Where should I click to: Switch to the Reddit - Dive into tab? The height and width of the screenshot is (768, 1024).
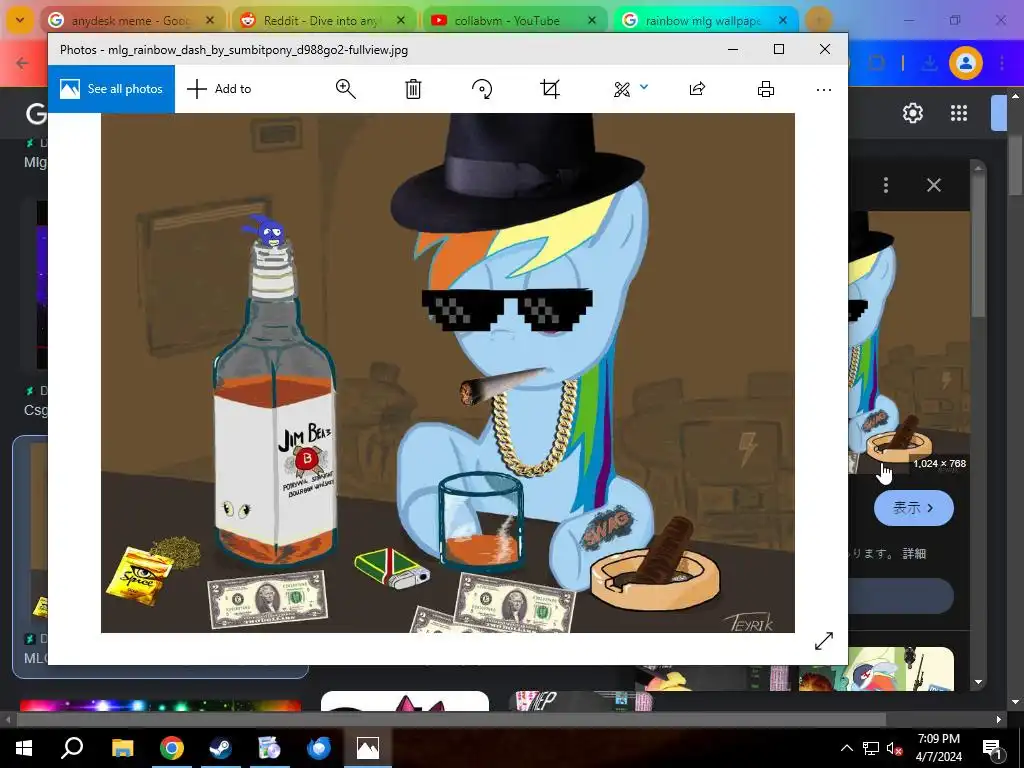322,20
